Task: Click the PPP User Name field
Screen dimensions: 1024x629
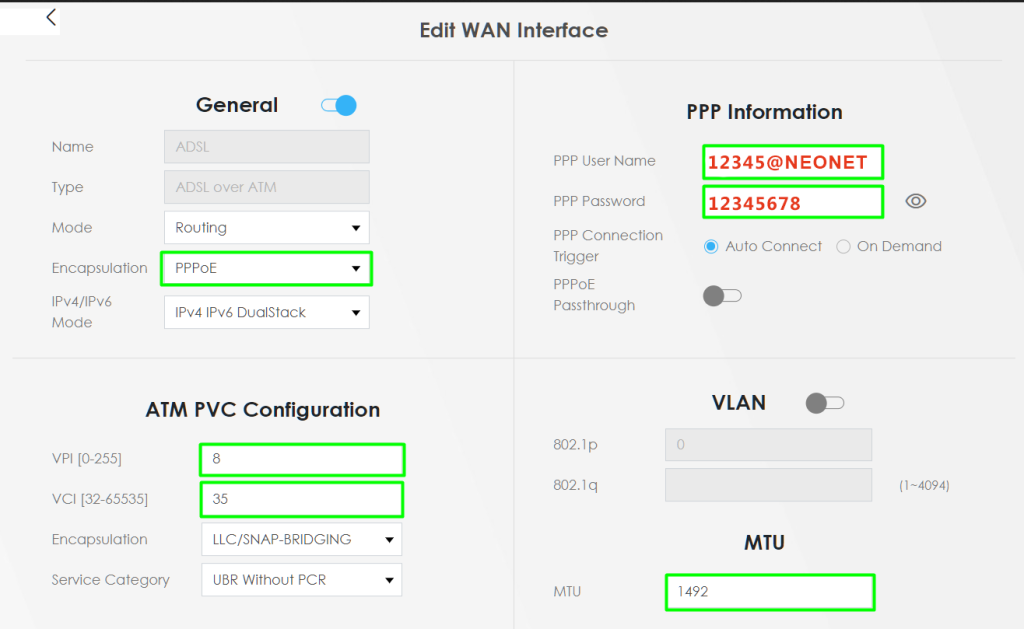Action: (792, 161)
